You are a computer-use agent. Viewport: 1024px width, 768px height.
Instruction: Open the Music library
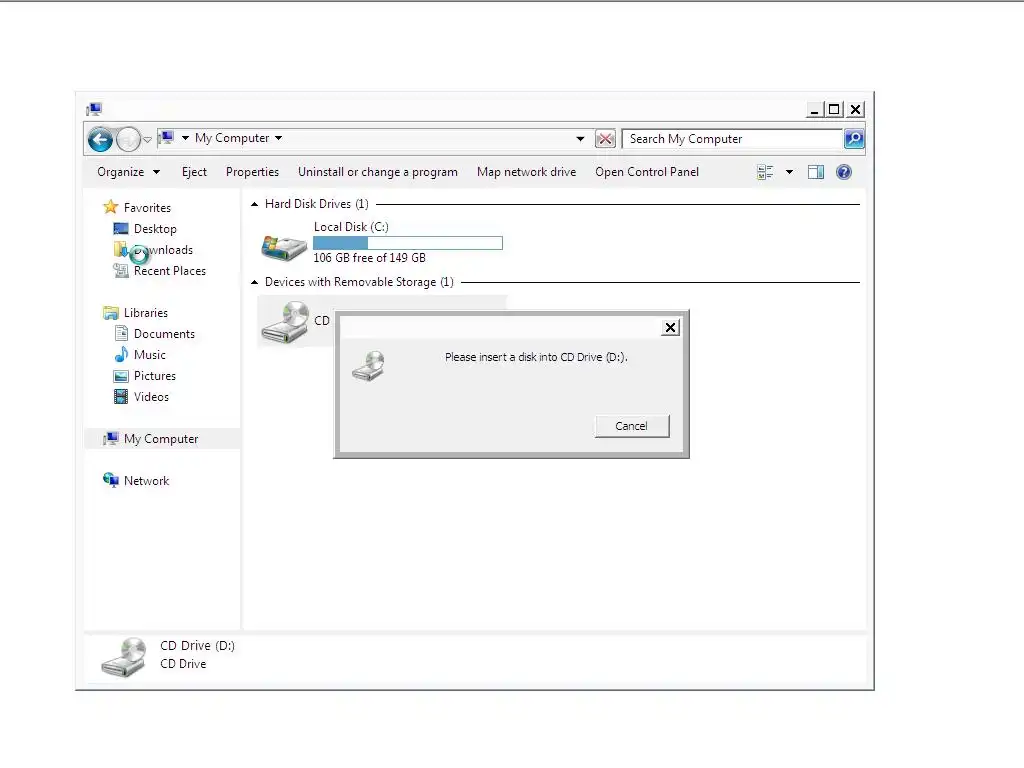point(150,355)
